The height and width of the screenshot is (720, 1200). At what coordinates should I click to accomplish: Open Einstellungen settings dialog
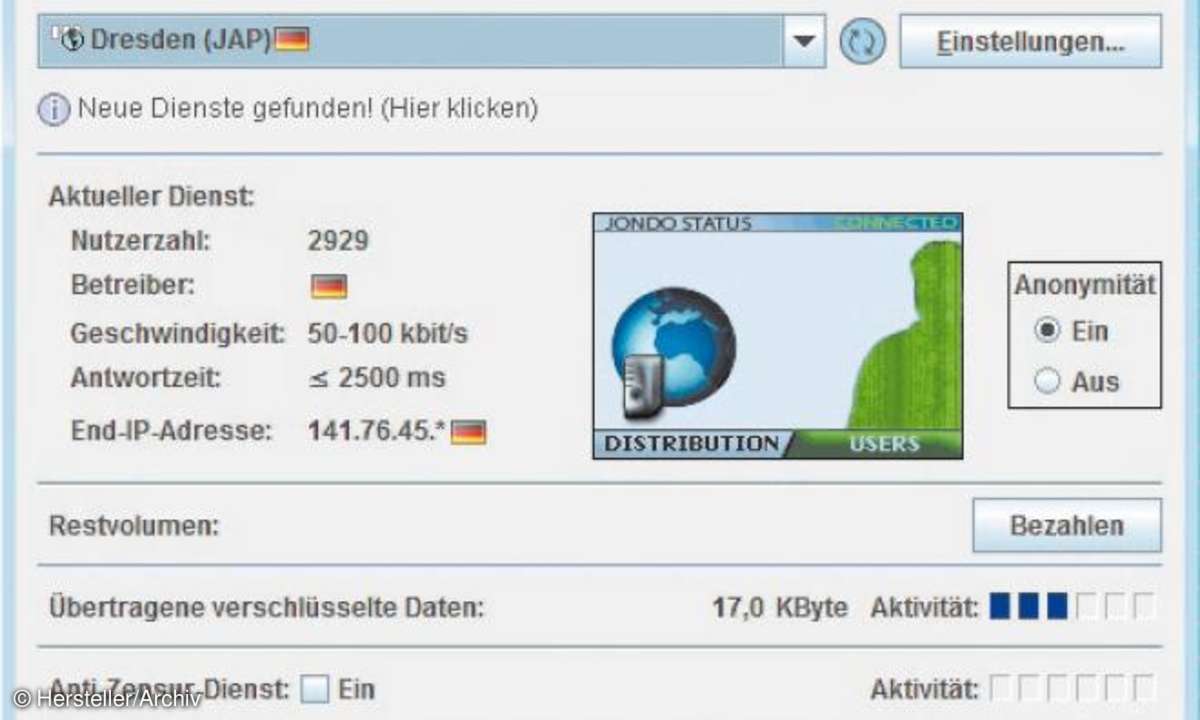tap(1030, 42)
